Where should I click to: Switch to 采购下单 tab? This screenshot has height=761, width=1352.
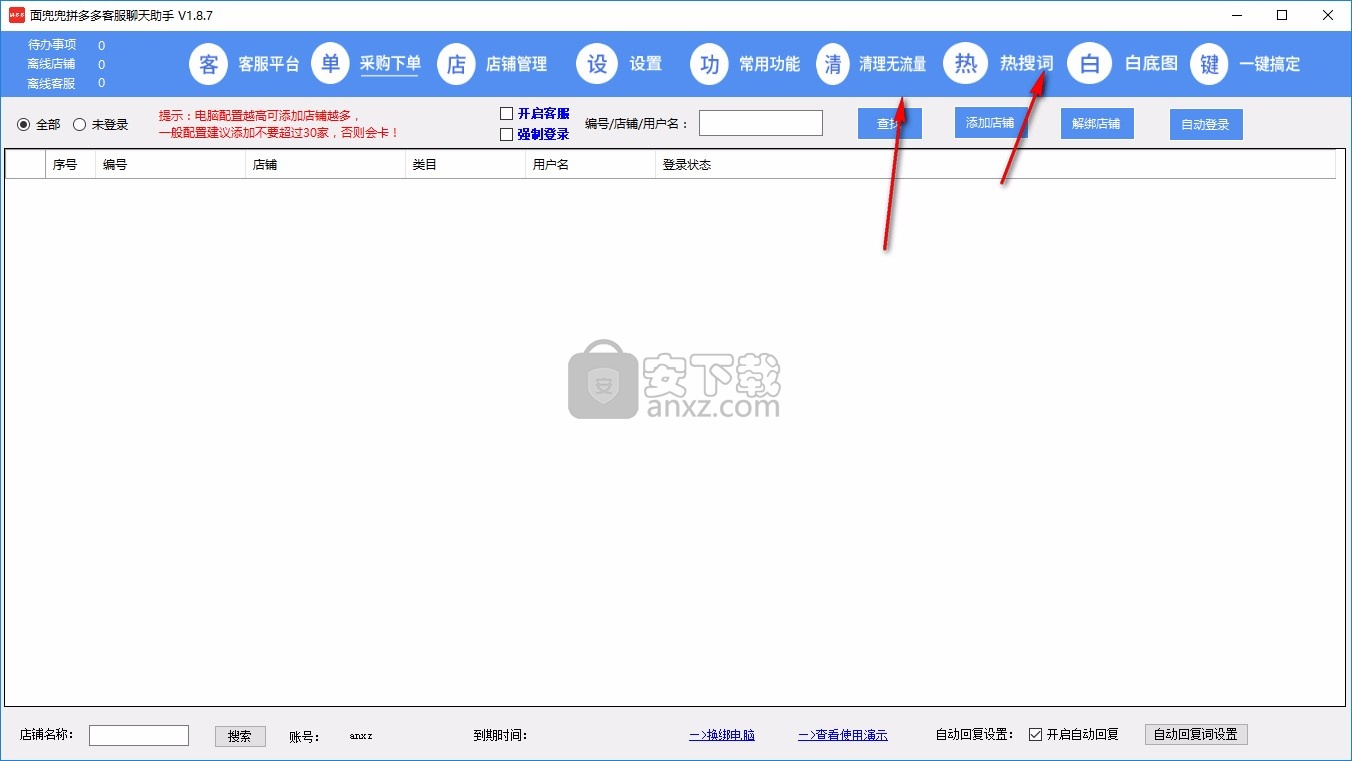[391, 64]
